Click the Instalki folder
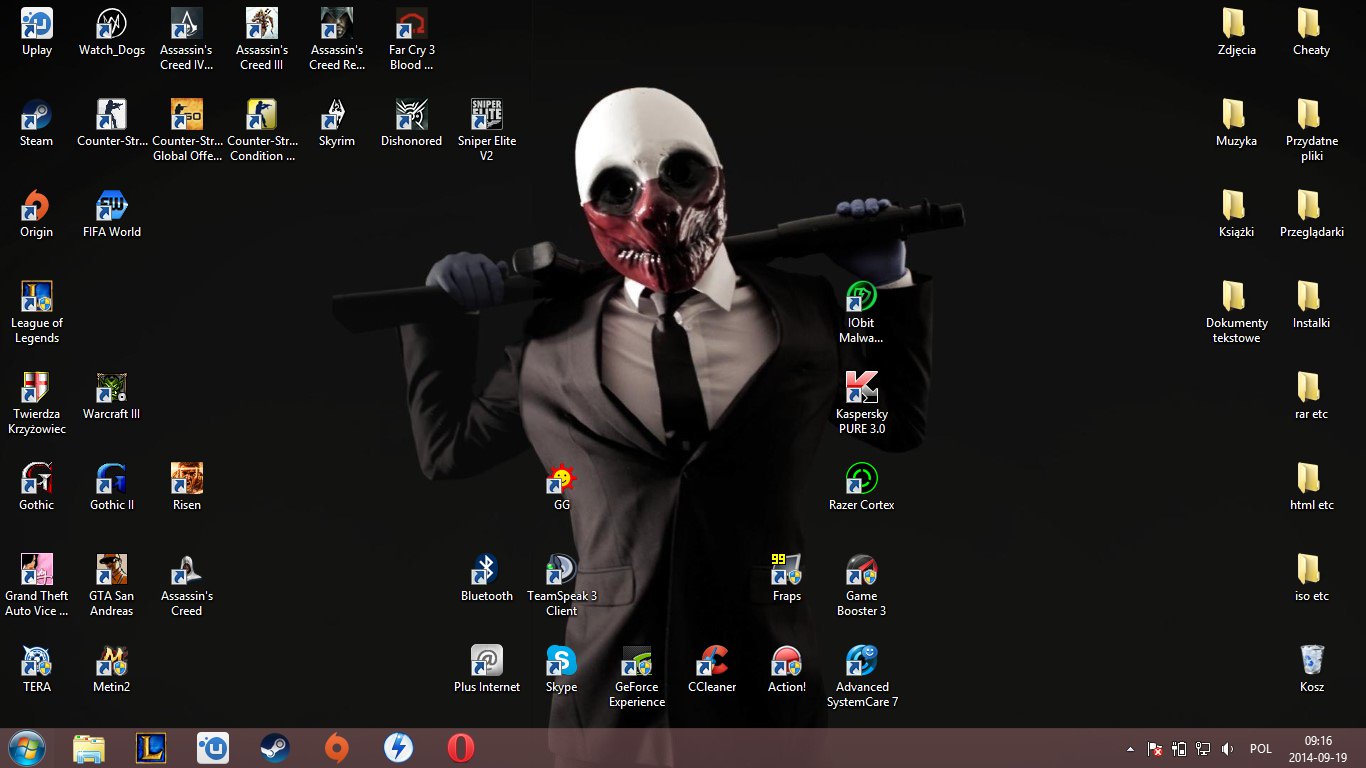Image resolution: width=1366 pixels, height=768 pixels. click(1312, 305)
